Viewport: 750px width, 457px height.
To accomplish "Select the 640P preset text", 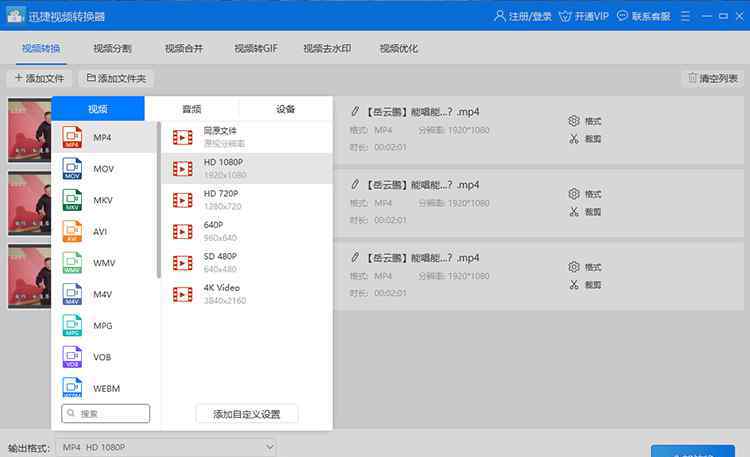I will coord(213,225).
